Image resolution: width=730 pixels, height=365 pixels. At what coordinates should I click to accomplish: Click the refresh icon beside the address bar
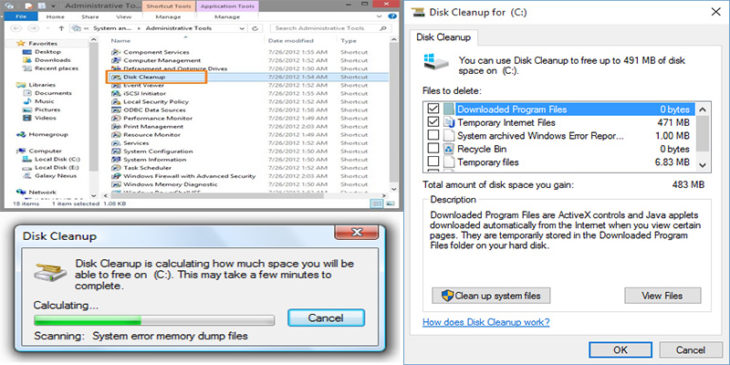point(255,28)
